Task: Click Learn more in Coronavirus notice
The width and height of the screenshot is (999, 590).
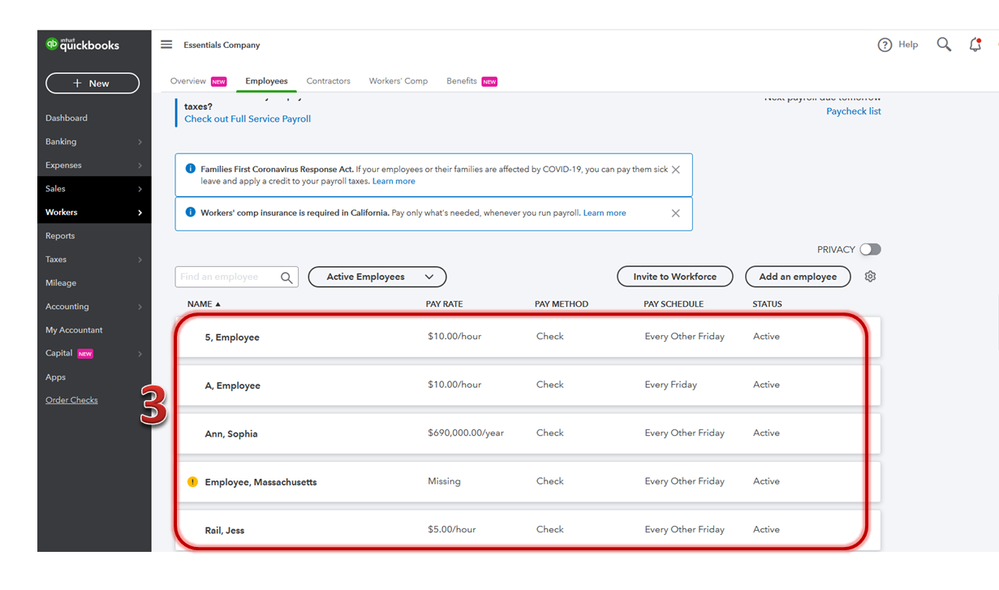Action: click(394, 181)
